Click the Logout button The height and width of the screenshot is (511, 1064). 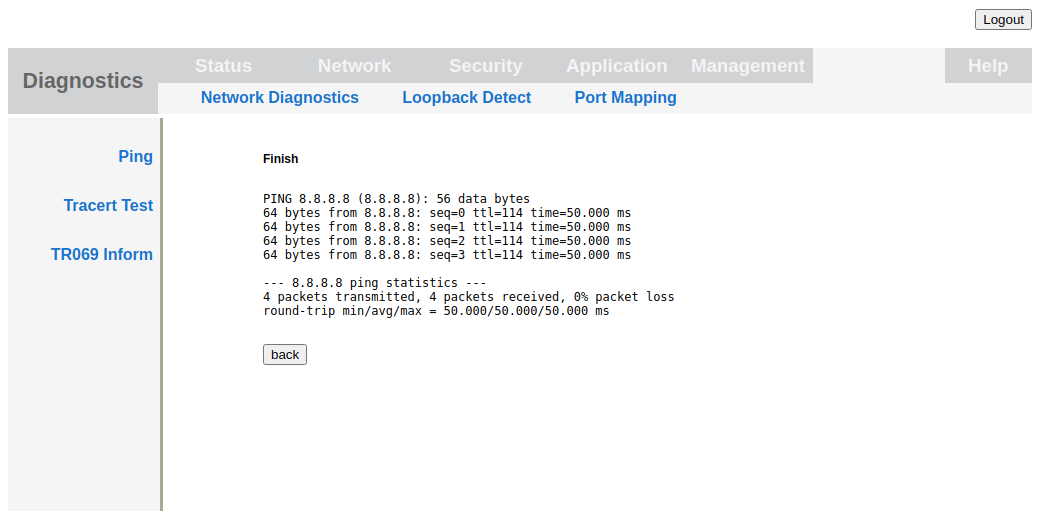coord(1003,19)
